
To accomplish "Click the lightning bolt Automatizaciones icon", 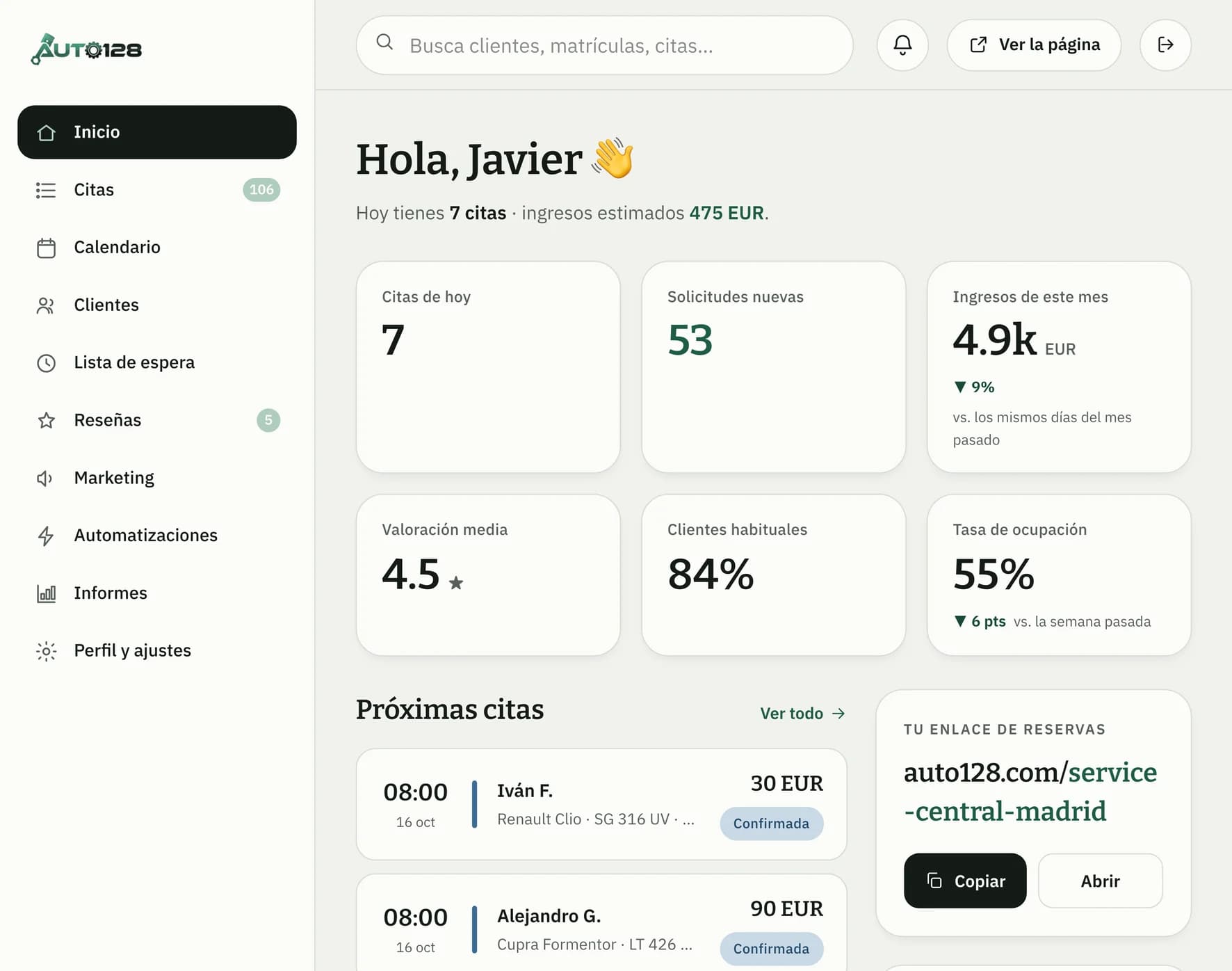I will (46, 536).
